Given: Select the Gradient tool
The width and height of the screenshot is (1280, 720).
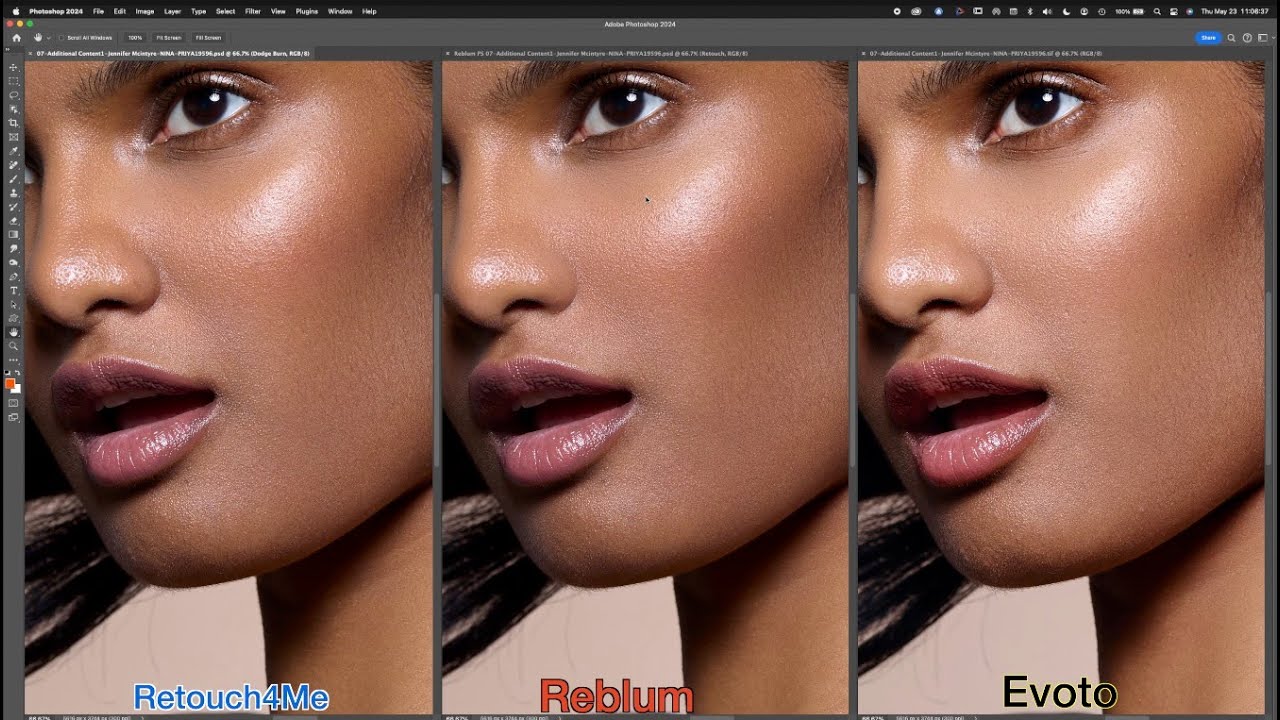Looking at the screenshot, I should (13, 235).
